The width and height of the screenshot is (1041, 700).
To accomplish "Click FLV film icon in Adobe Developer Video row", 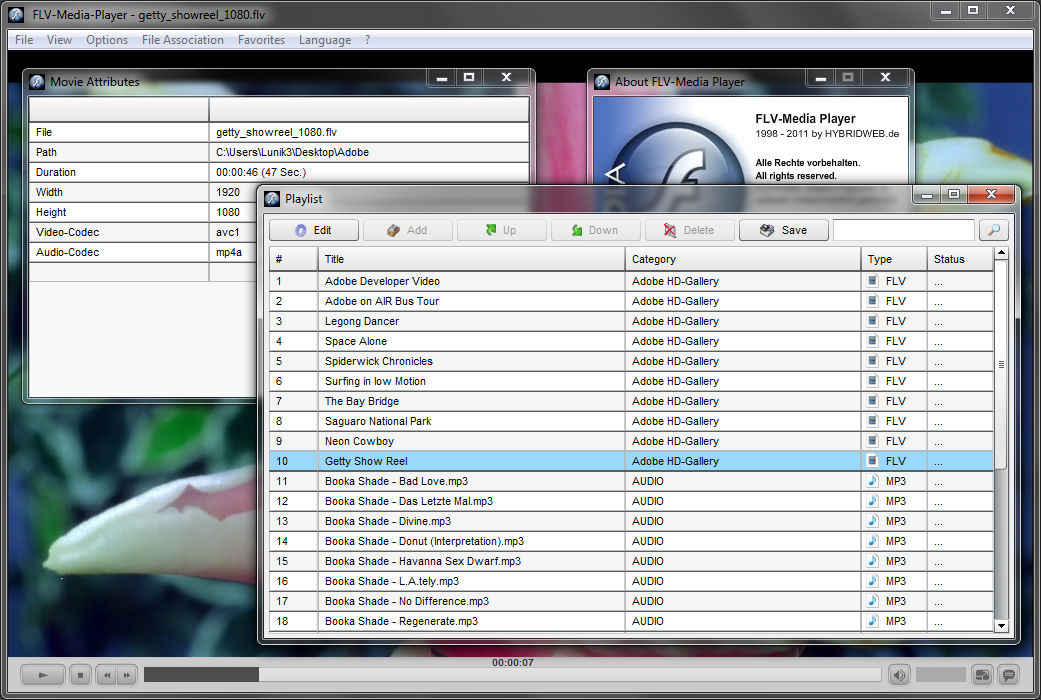I will click(x=872, y=281).
